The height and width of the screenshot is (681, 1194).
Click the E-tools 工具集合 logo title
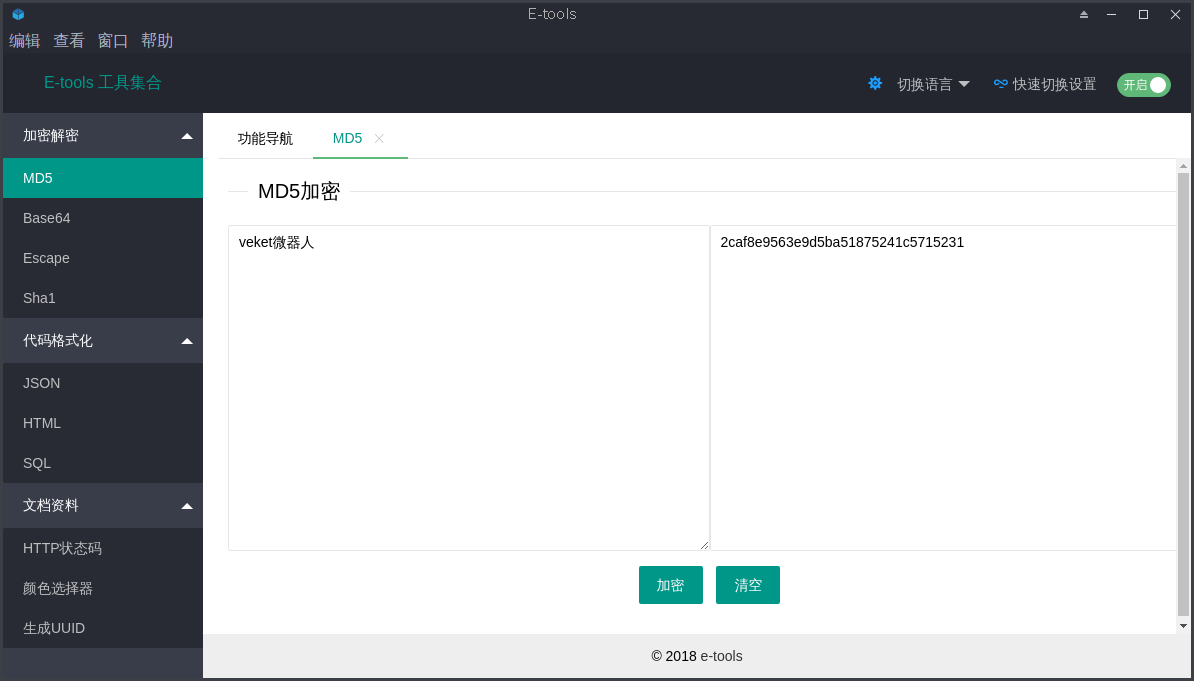click(103, 82)
